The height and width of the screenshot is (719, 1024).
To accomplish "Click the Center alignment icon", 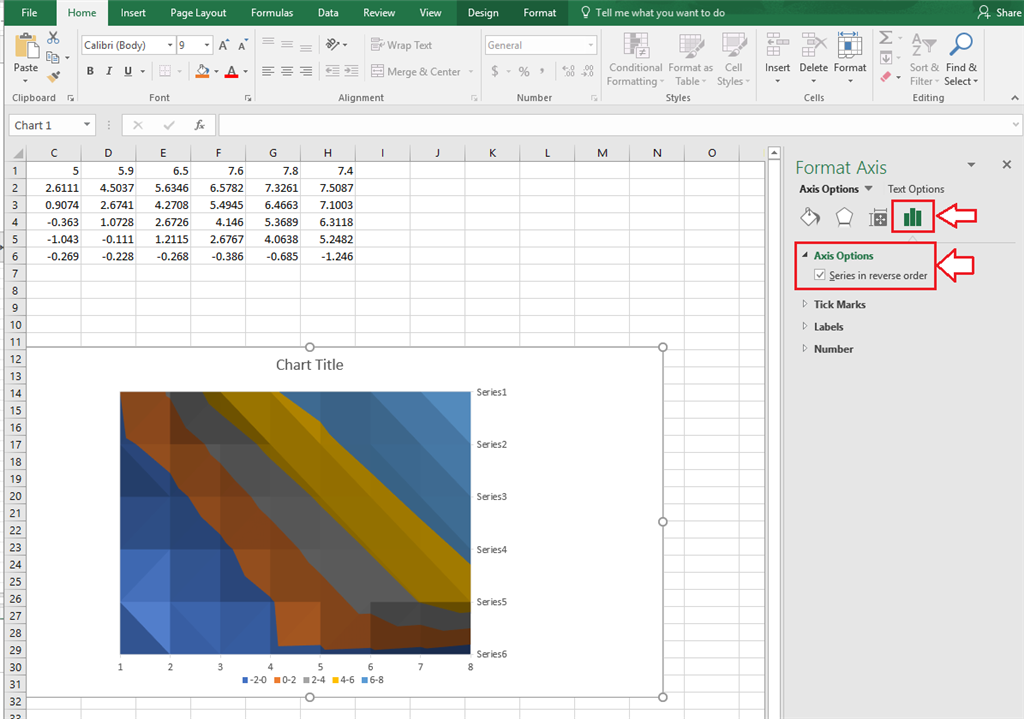I will pyautogui.click(x=287, y=71).
